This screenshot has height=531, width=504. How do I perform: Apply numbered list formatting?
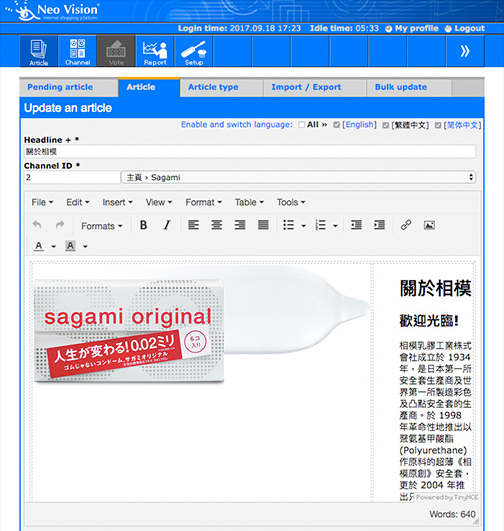point(320,225)
